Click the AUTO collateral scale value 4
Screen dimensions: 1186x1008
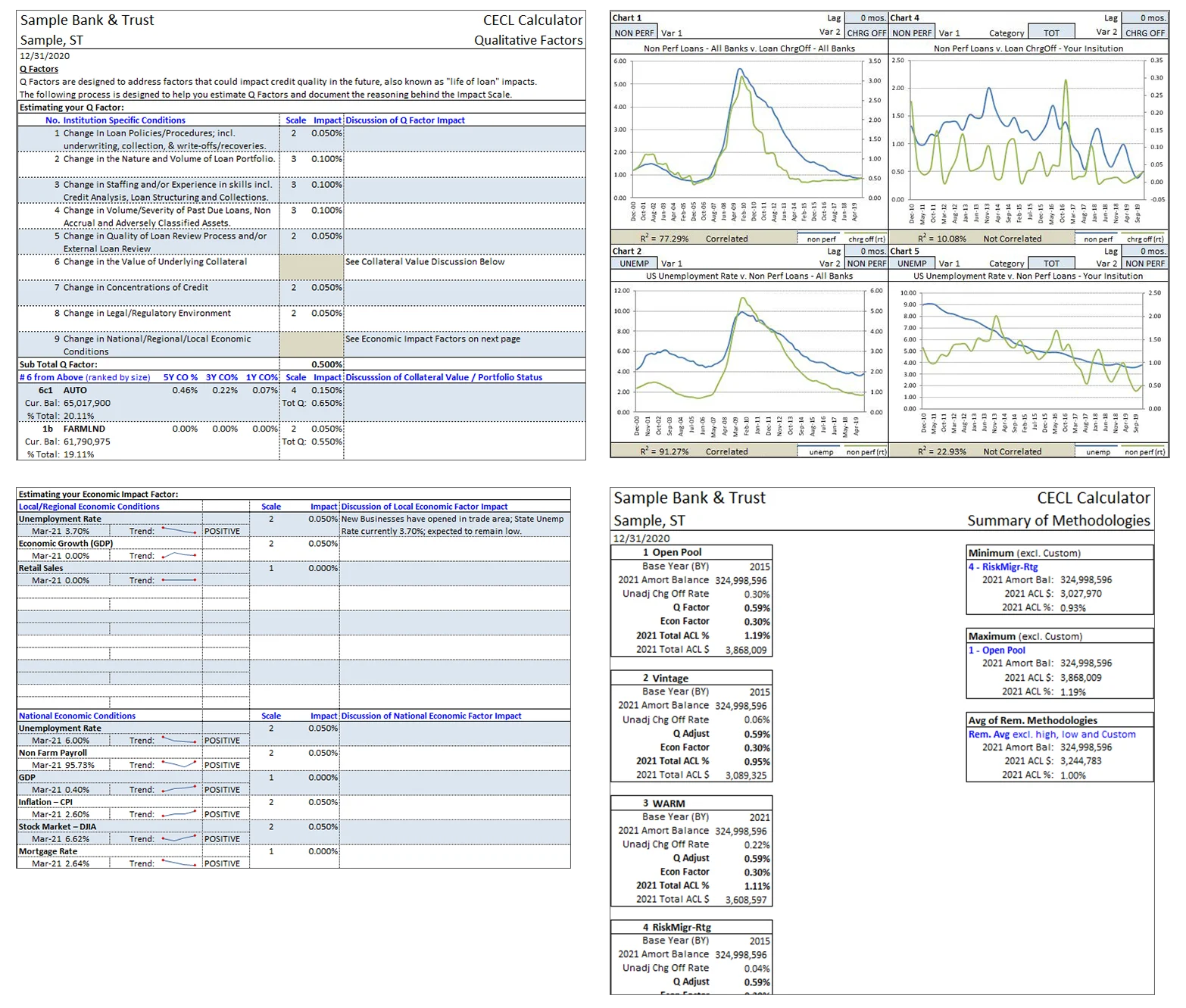click(x=294, y=390)
